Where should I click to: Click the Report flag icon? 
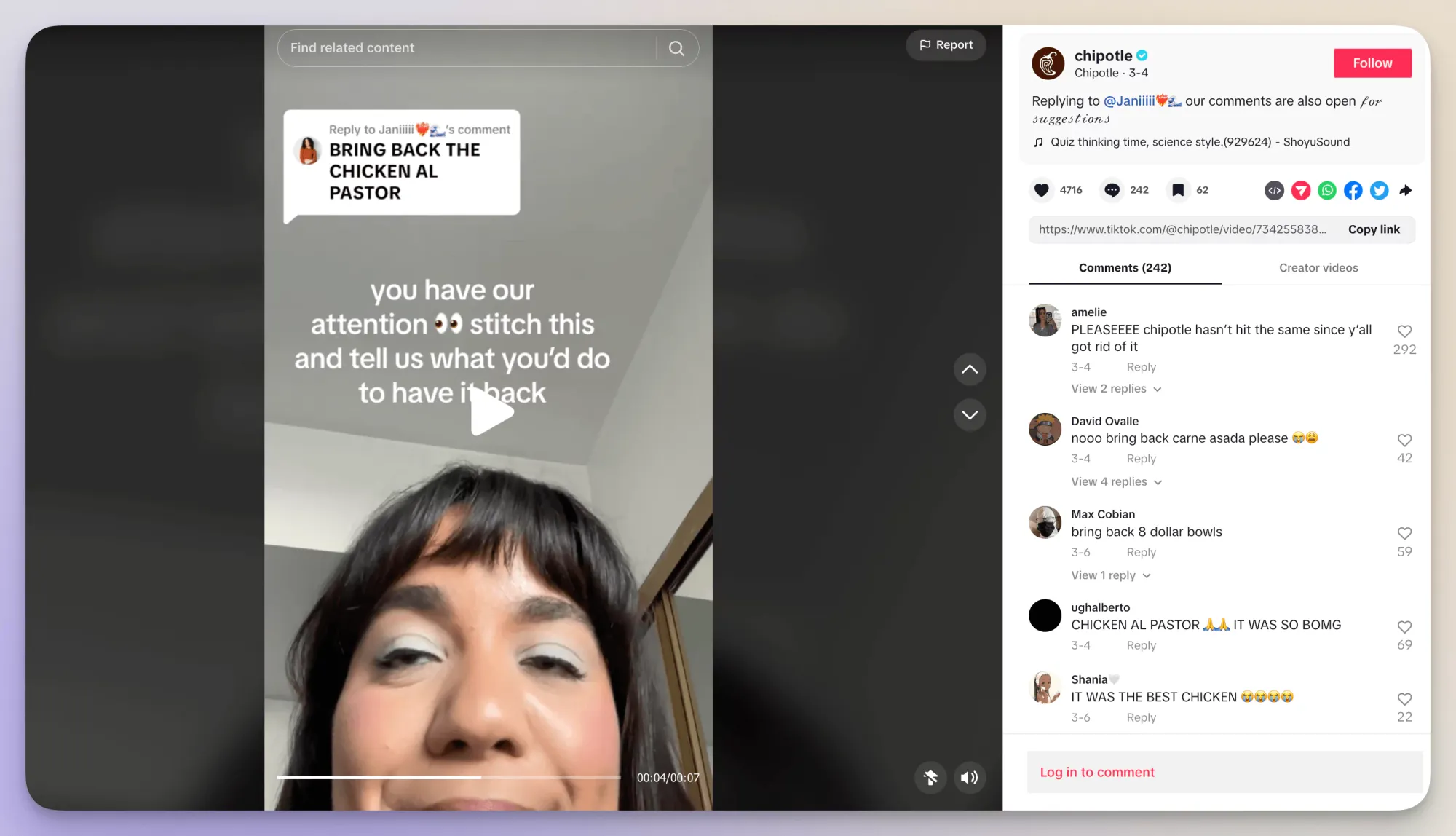coord(924,44)
